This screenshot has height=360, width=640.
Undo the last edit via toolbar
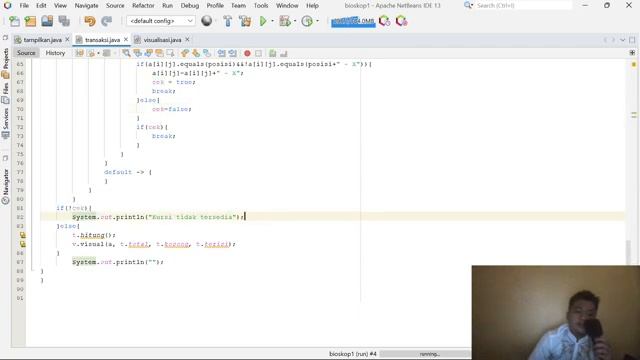point(90,21)
